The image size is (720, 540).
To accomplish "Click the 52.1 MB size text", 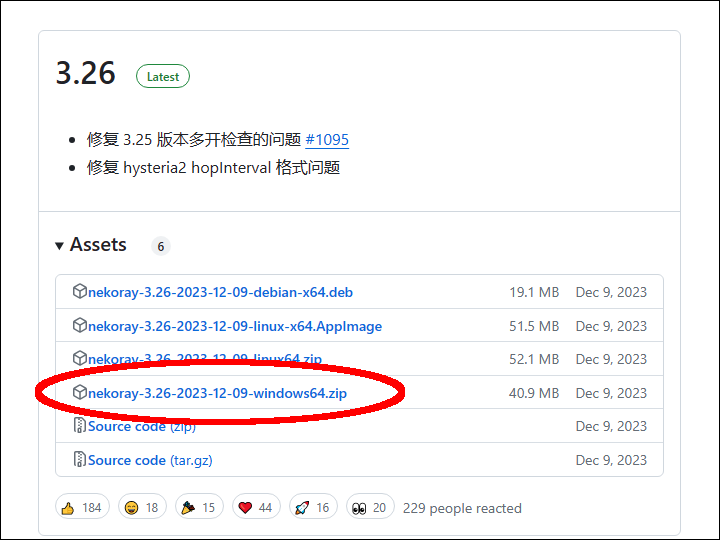I will point(534,359).
